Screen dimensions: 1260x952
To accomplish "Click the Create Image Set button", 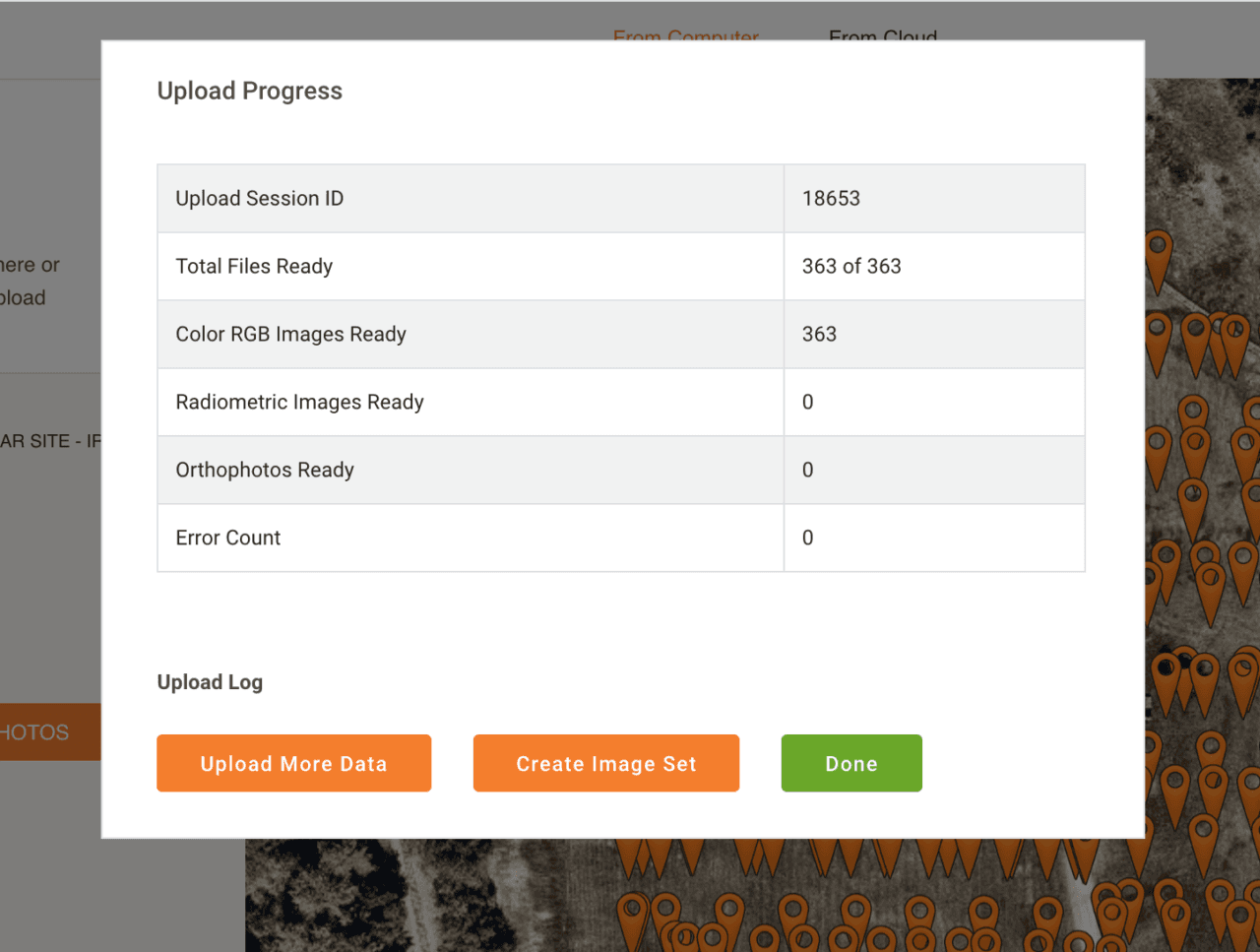I will pyautogui.click(x=605, y=763).
